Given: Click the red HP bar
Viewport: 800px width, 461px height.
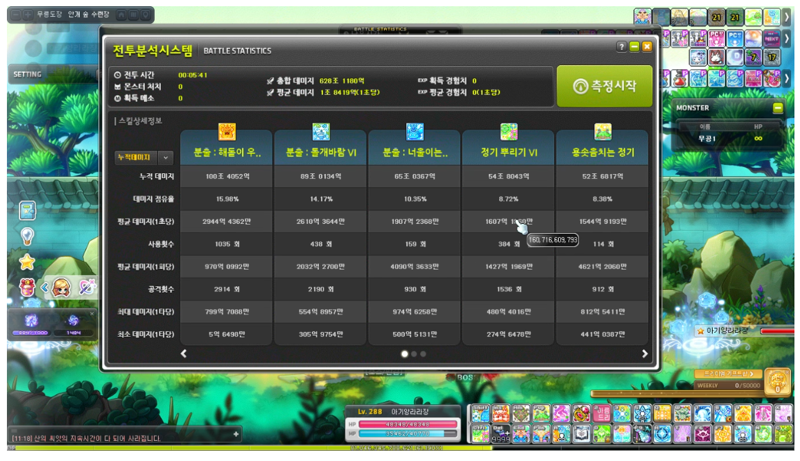Looking at the screenshot, I should click(407, 424).
